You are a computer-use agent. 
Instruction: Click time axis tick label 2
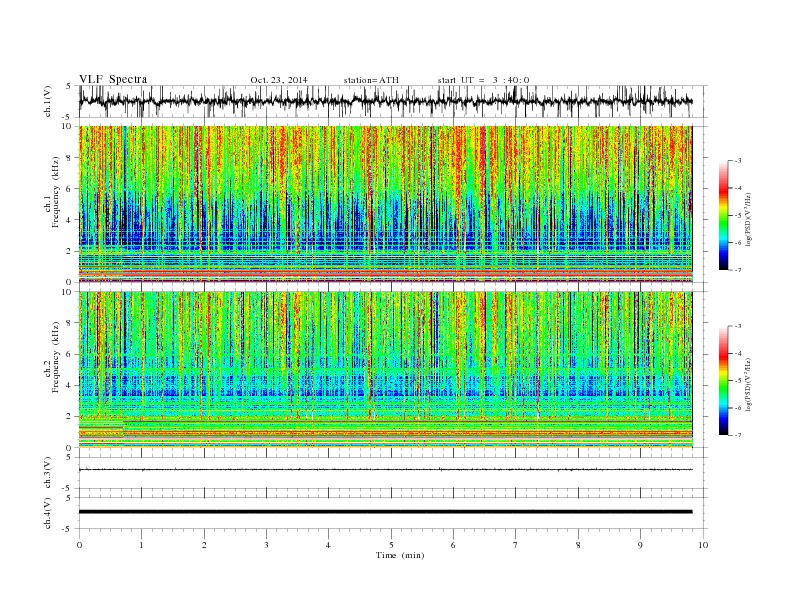pyautogui.click(x=204, y=545)
